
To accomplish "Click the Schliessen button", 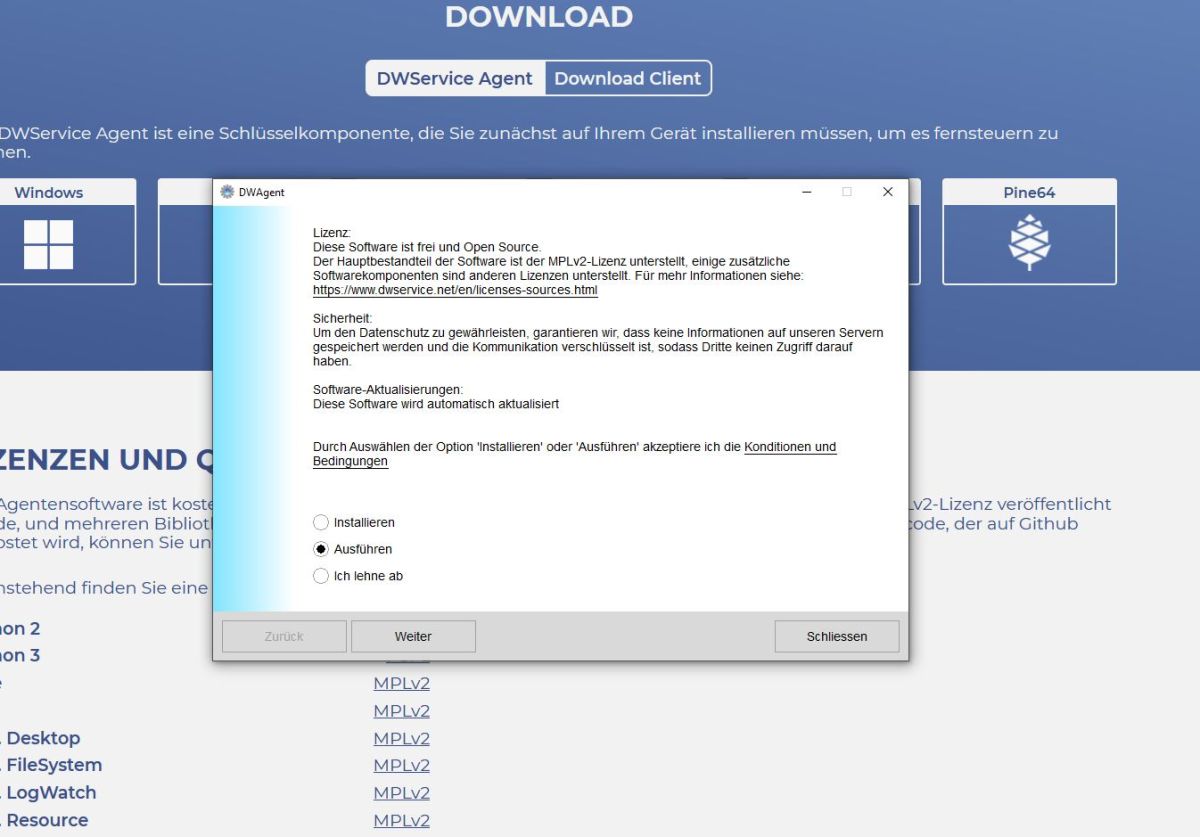I will pyautogui.click(x=836, y=636).
